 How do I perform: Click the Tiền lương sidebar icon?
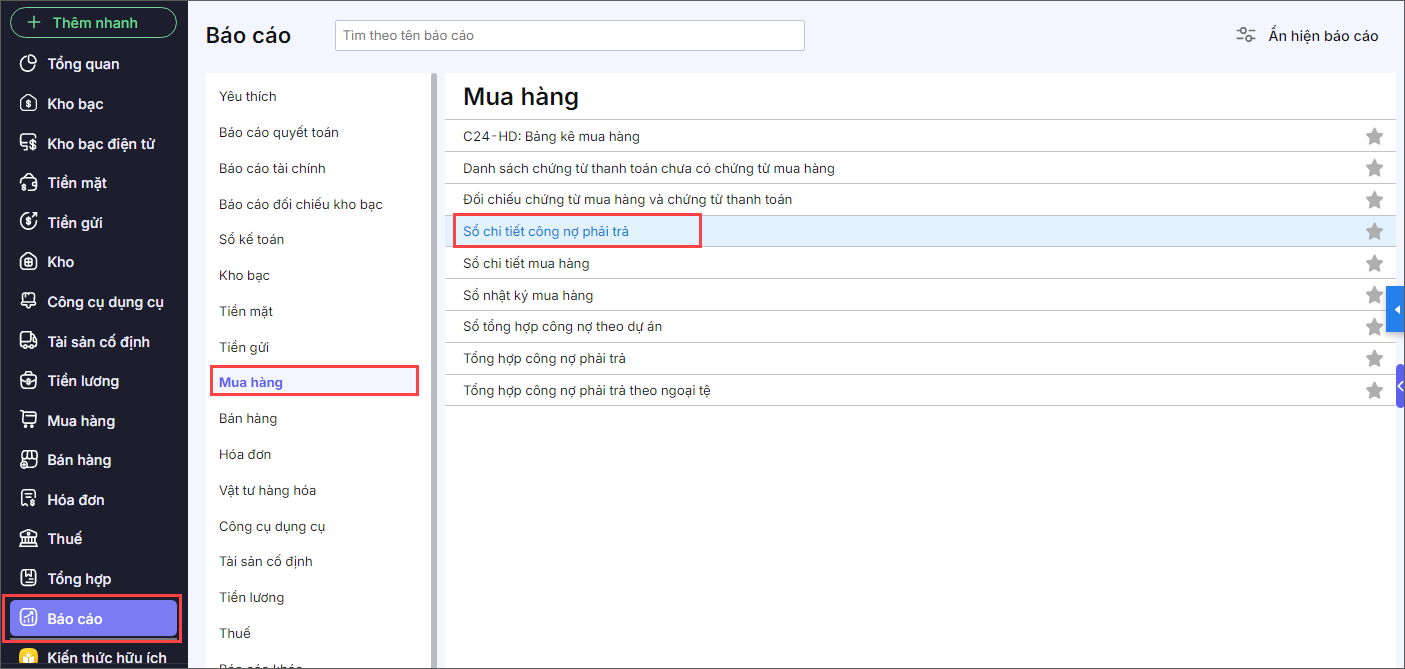click(29, 380)
